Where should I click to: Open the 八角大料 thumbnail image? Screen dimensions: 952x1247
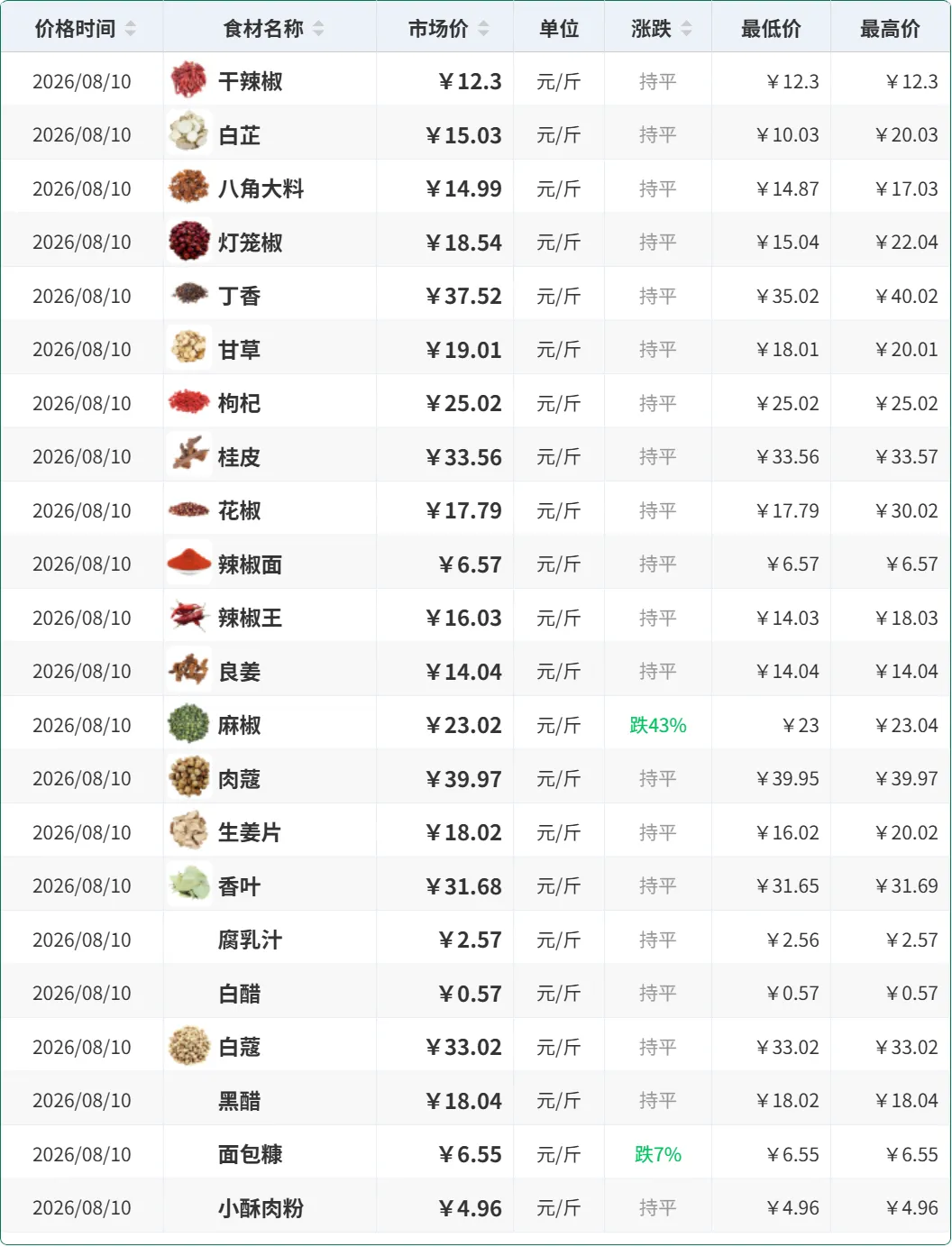(189, 188)
